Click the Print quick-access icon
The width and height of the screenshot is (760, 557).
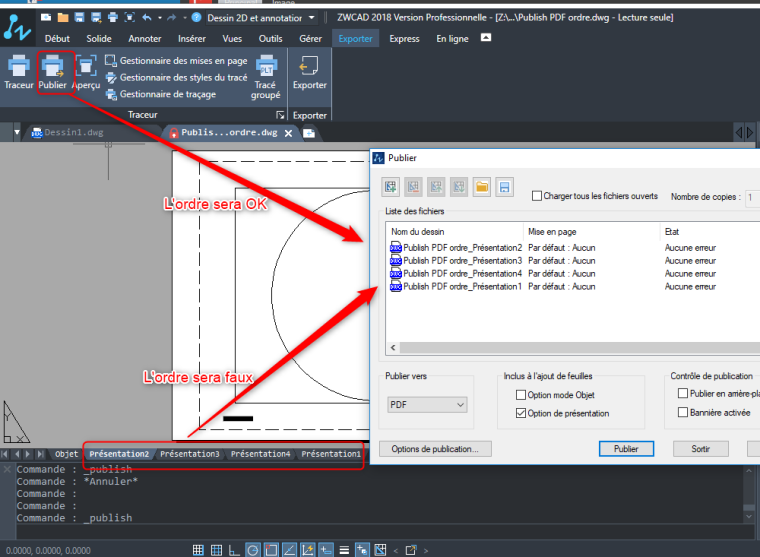coord(112,17)
